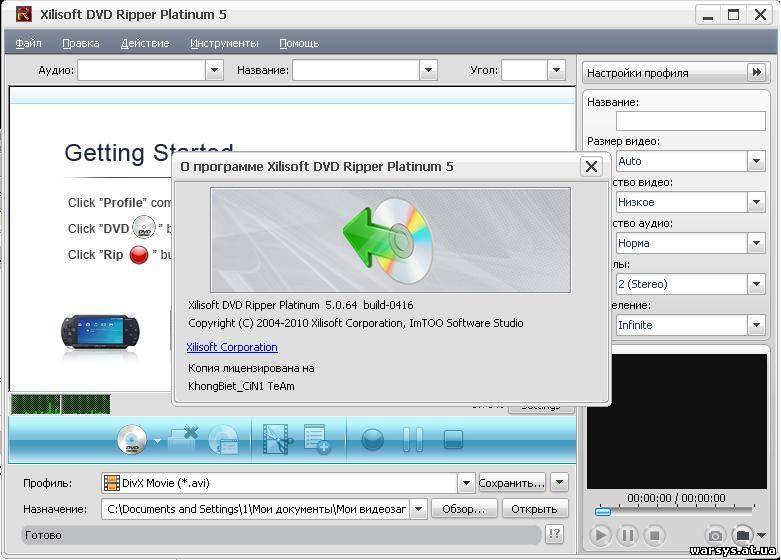Expand the Угол dropdown

click(556, 70)
